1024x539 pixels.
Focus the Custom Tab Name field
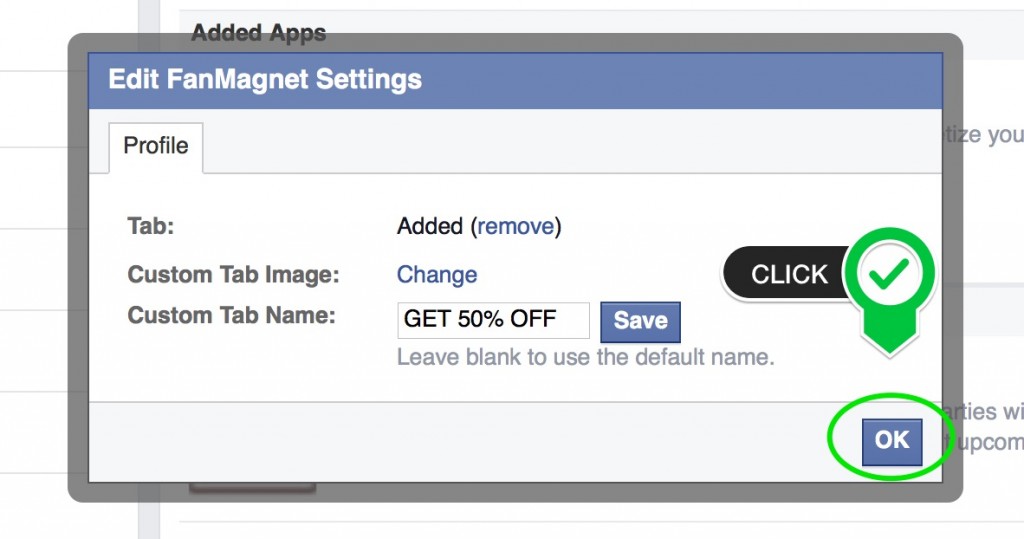point(493,319)
